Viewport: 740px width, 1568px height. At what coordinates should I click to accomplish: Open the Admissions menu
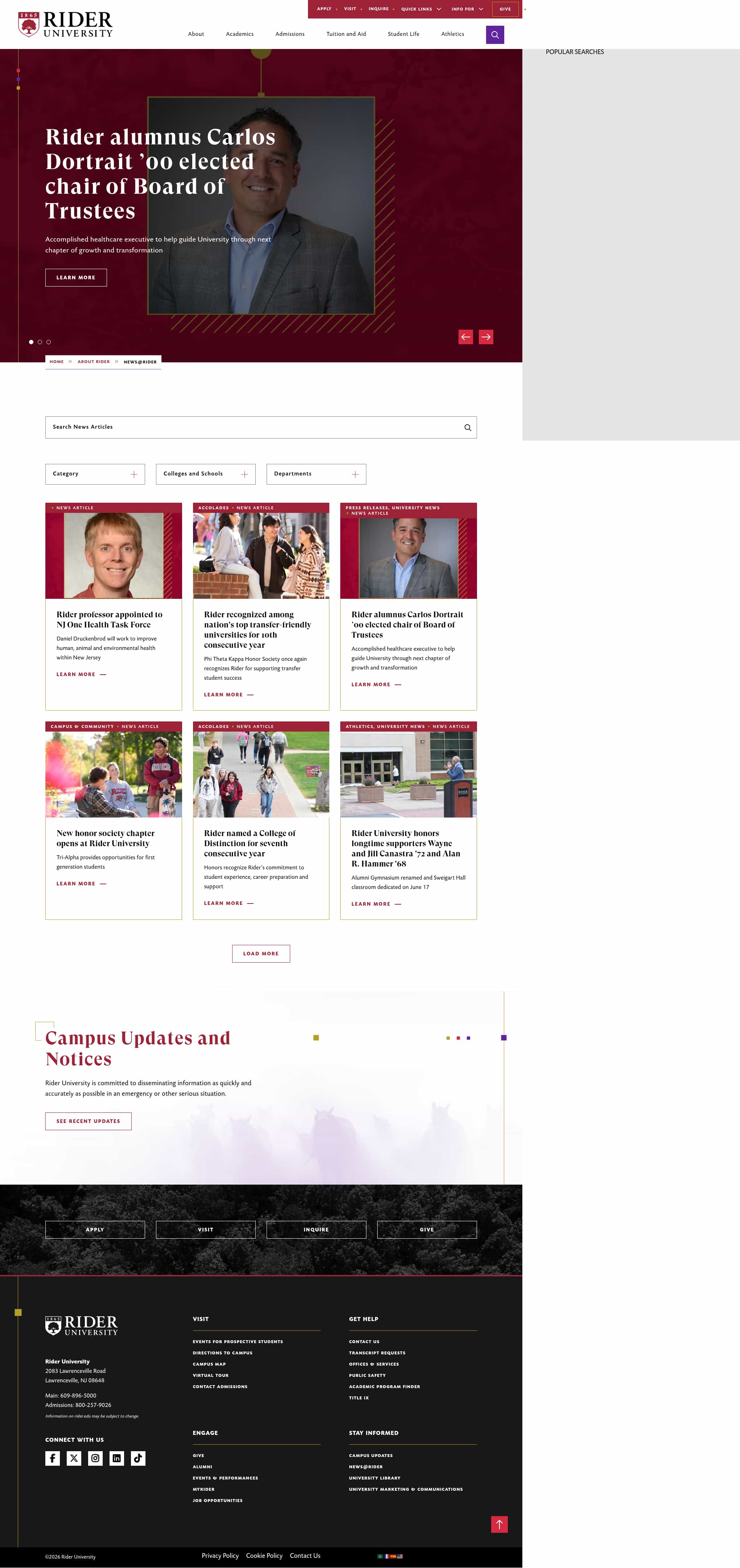(x=290, y=34)
